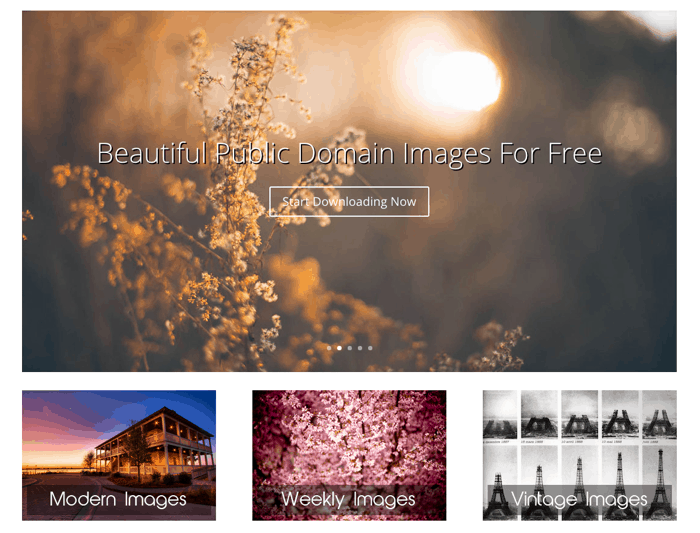Open the Weekly Images category label
Image resolution: width=700 pixels, height=533 pixels.
[x=348, y=499]
